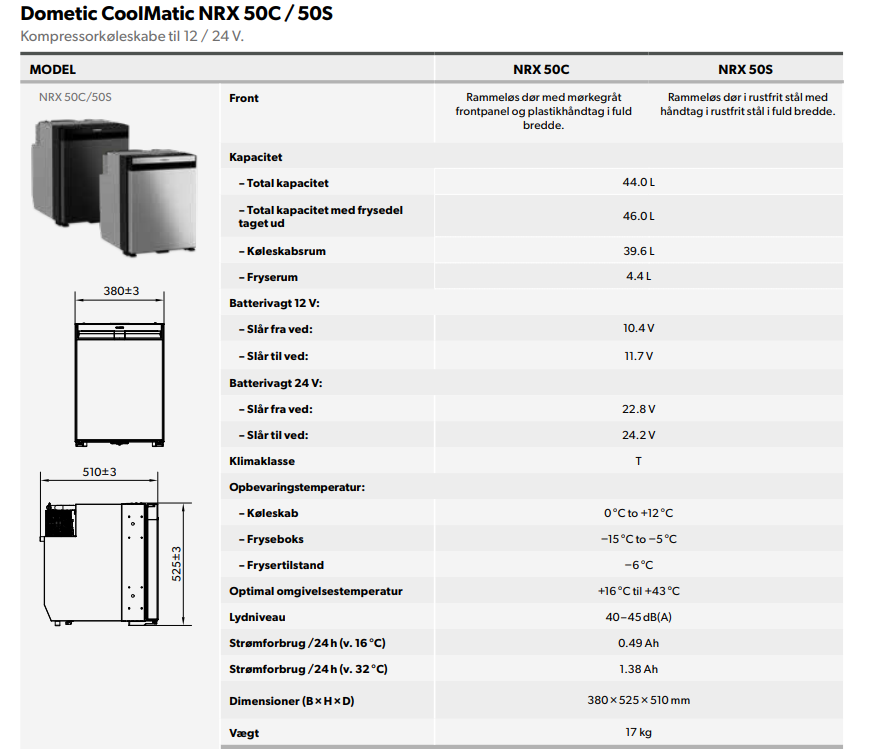Select the Fryserum value 4.4 L
The height and width of the screenshot is (749, 894).
(x=638, y=277)
